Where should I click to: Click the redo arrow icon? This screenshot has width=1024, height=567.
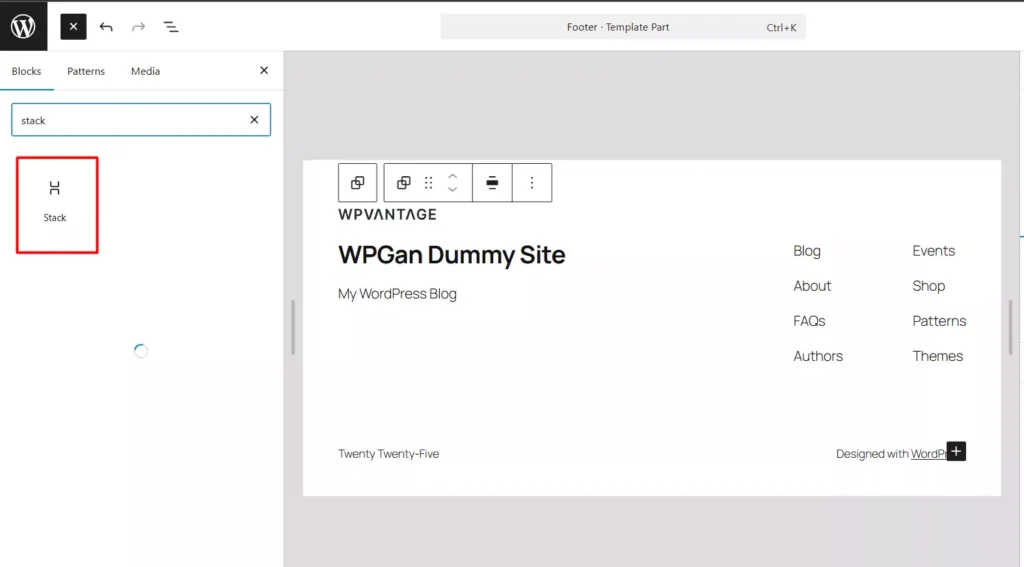[138, 27]
